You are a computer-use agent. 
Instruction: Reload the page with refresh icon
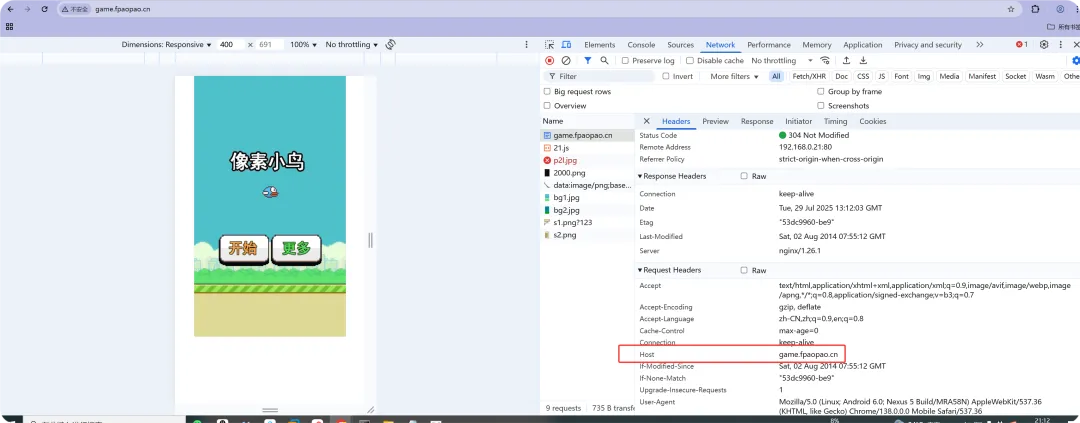coord(45,9)
